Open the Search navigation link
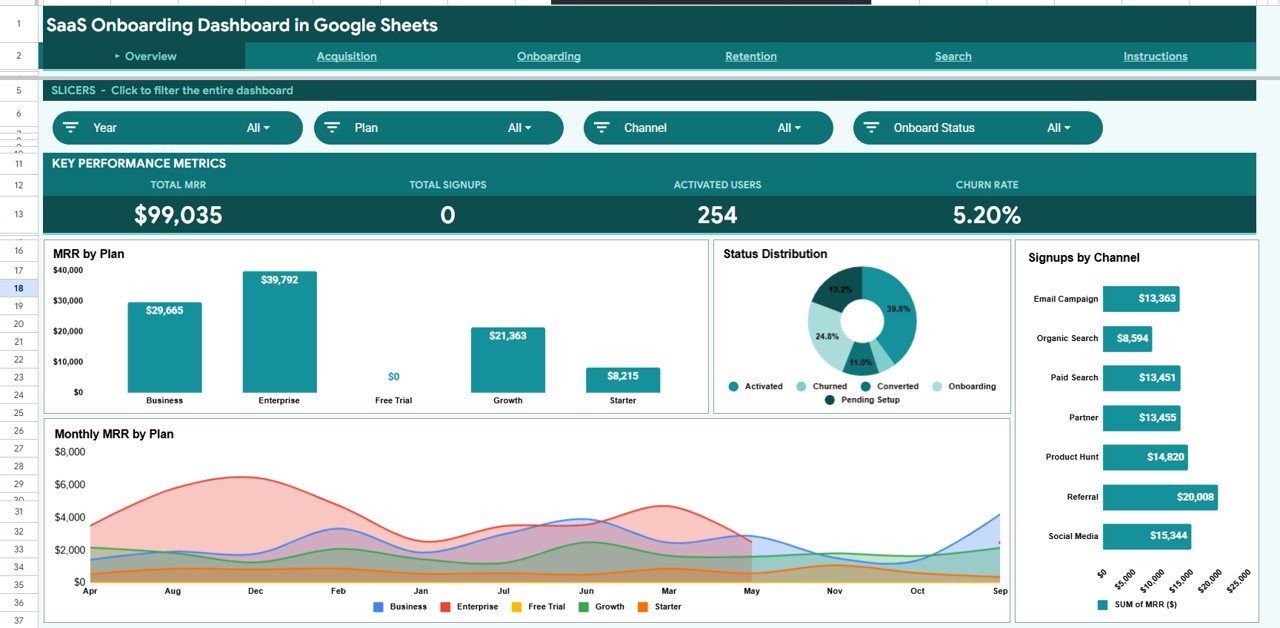Image resolution: width=1280 pixels, height=628 pixels. [953, 56]
